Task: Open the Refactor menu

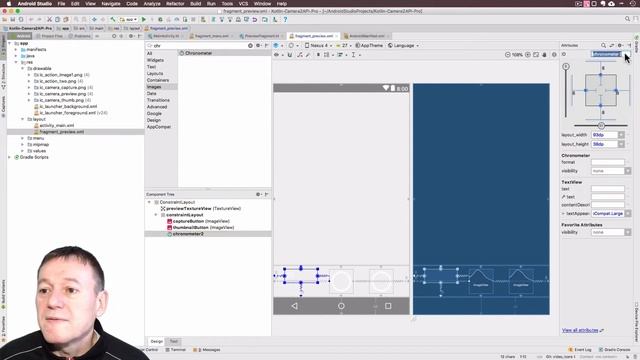Action: pos(175,4)
